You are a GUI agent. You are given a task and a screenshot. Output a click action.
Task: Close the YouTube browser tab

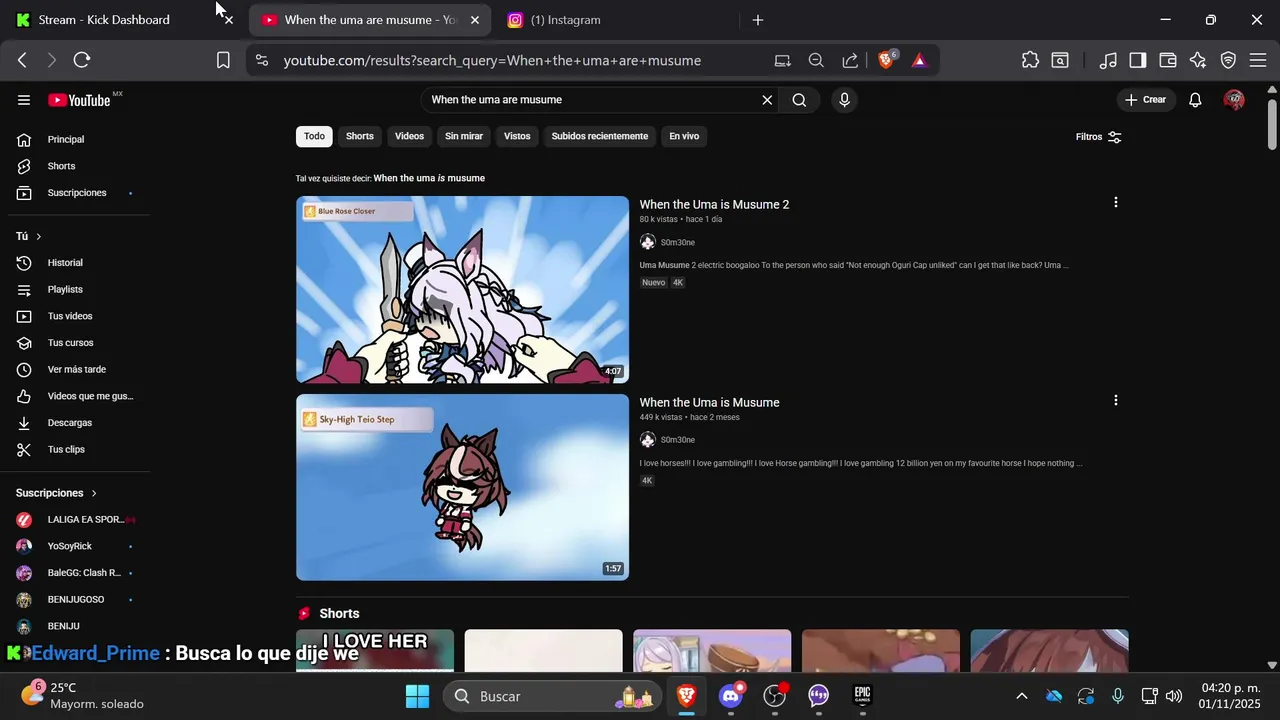click(x=475, y=20)
